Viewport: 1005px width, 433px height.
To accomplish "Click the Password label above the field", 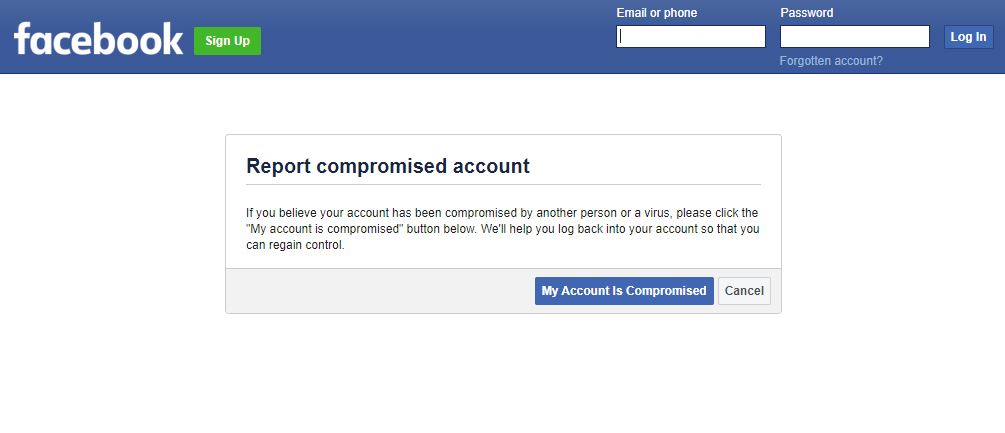I will point(806,13).
